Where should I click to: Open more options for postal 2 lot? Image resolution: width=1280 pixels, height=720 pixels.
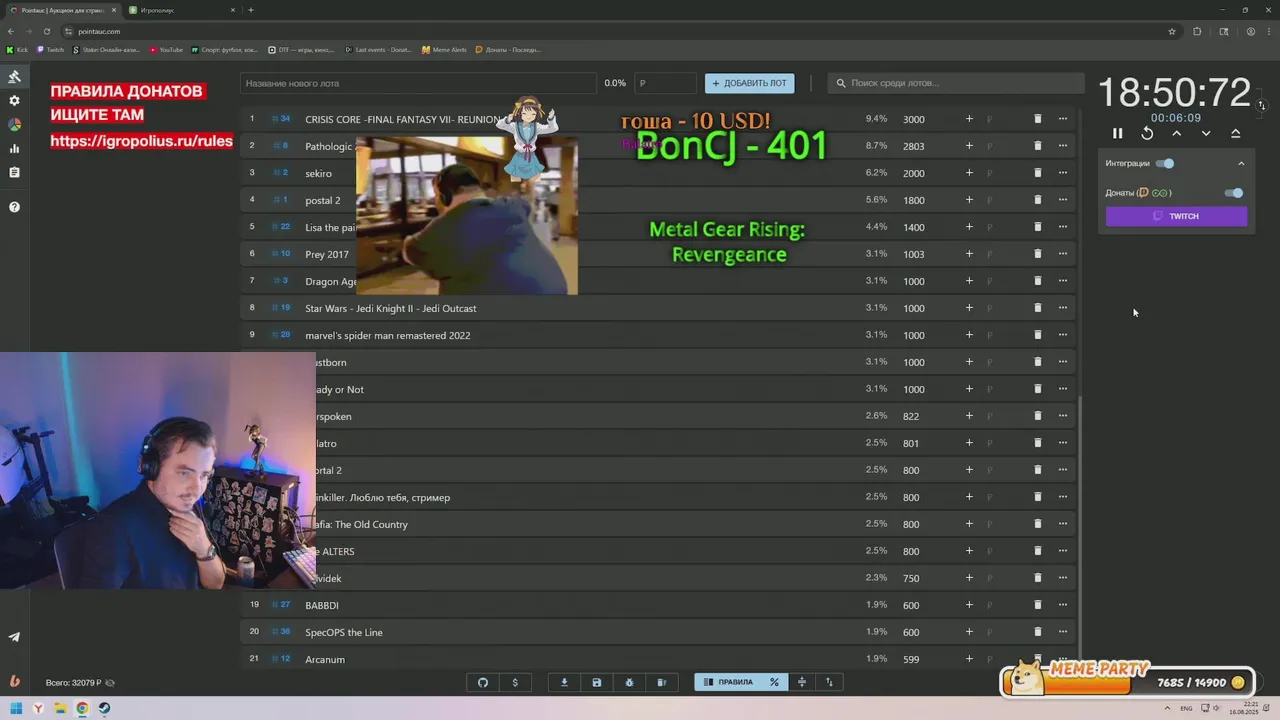(x=1063, y=200)
